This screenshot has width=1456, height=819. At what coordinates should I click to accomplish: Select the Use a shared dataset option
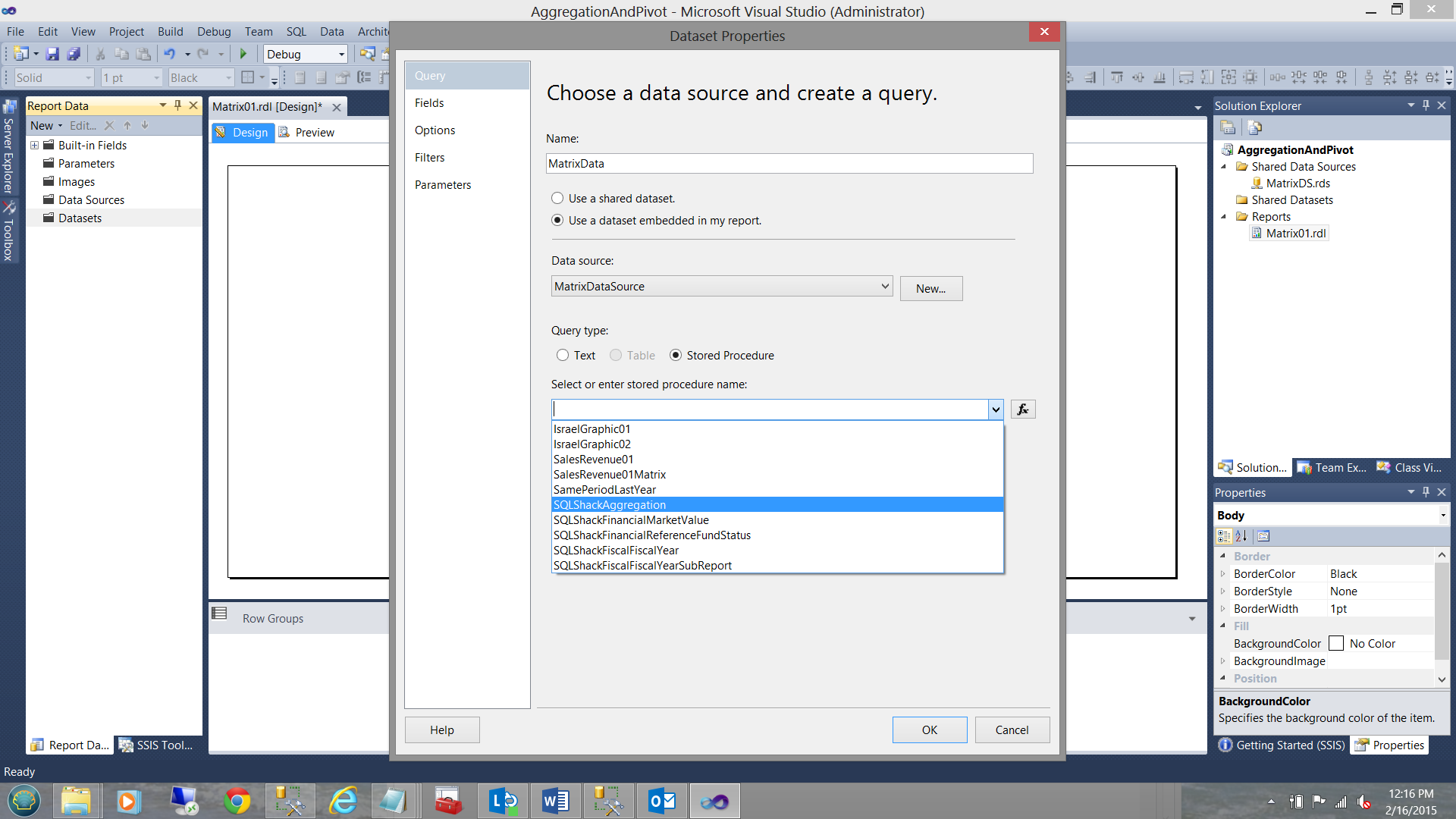(557, 198)
